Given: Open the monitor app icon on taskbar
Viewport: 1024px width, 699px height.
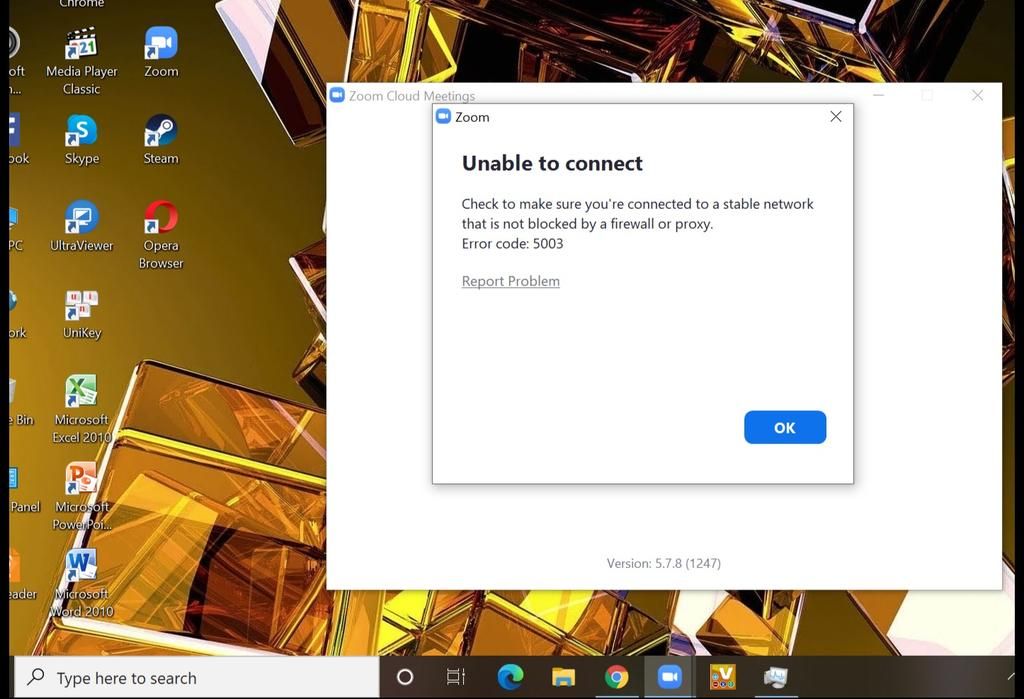Looking at the screenshot, I should pos(776,677).
